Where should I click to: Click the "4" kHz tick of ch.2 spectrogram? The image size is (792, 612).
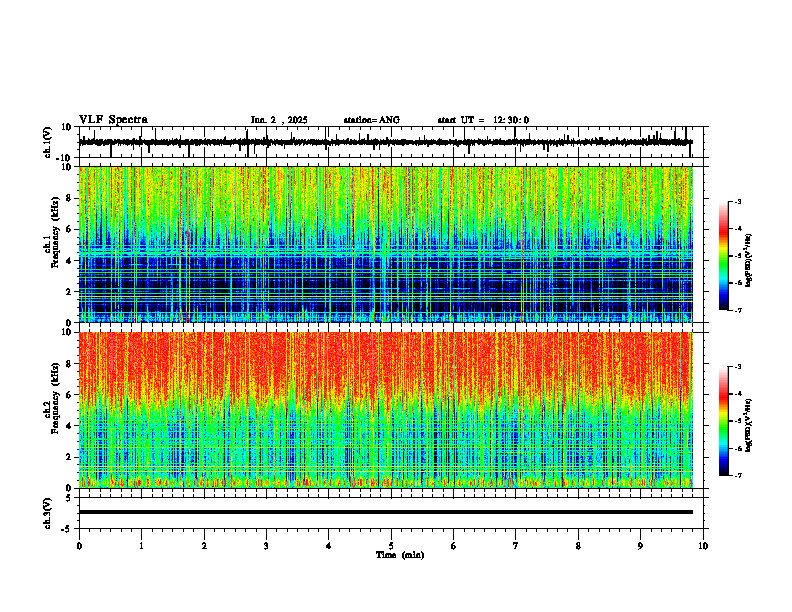[70, 426]
